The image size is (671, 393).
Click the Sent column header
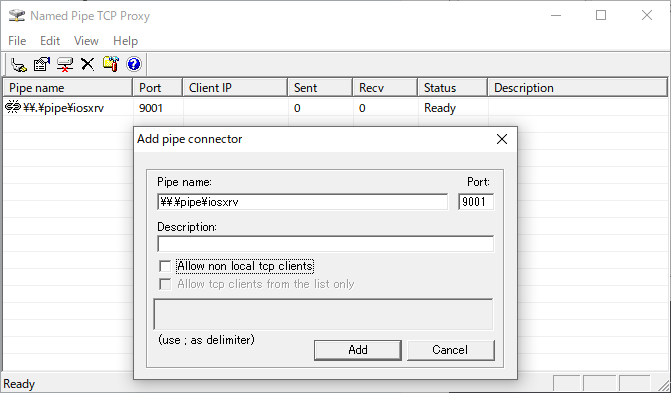tap(320, 88)
